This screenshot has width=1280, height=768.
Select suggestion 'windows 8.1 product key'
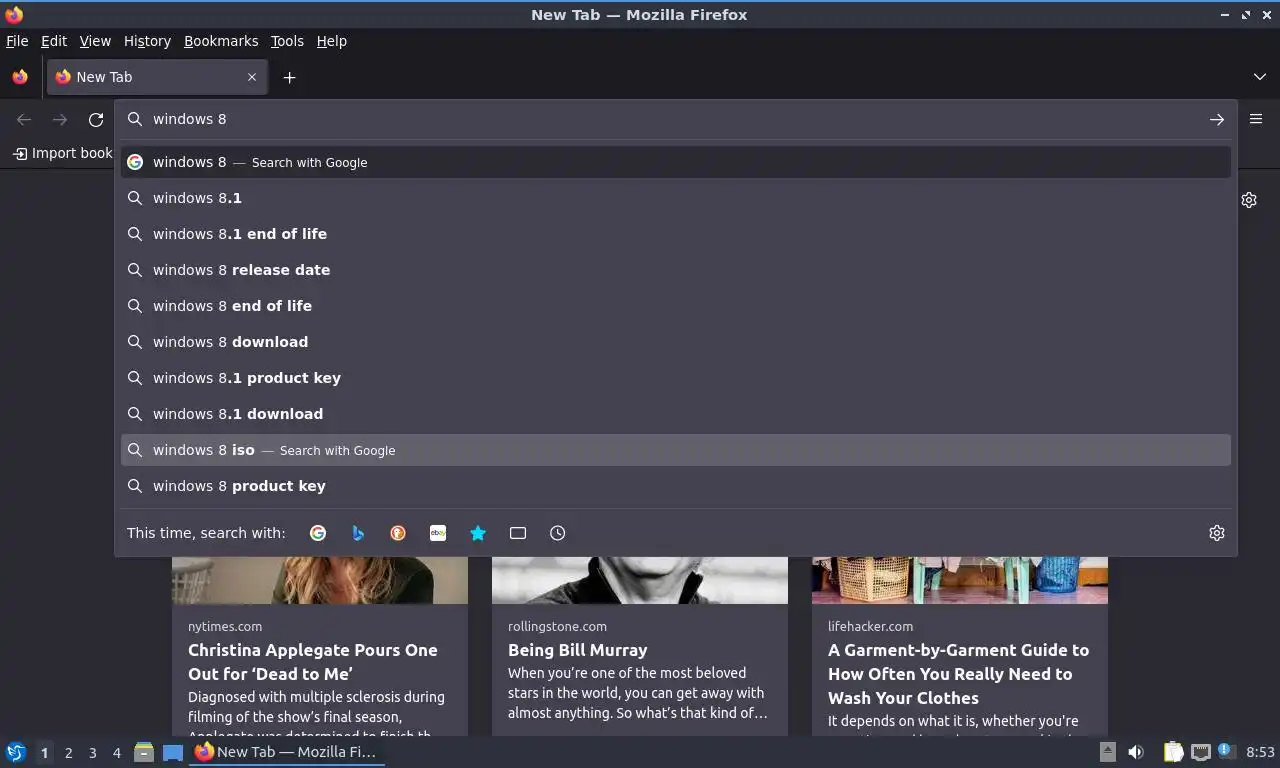[x=676, y=378]
